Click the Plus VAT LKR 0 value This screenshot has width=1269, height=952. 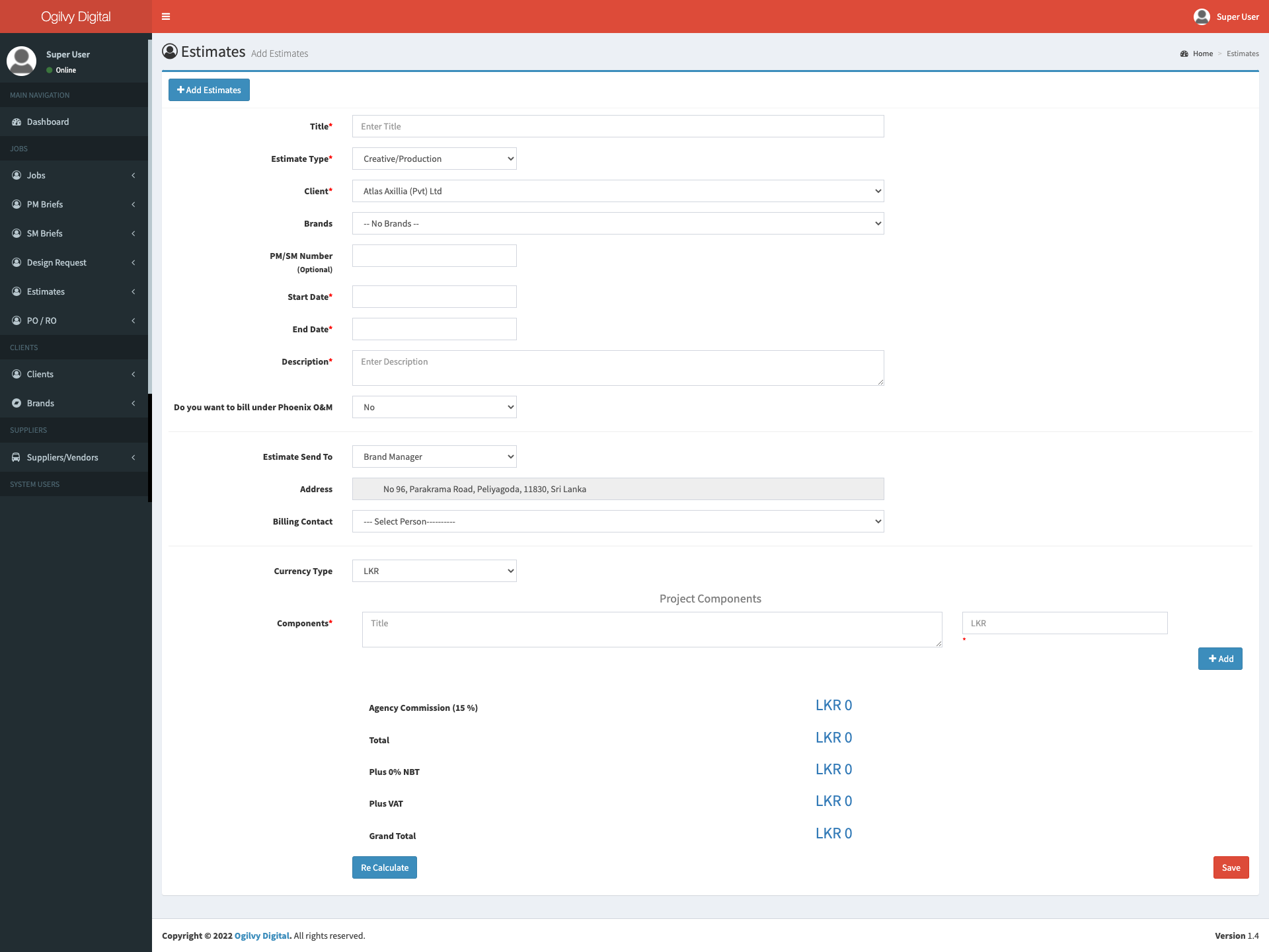point(833,801)
